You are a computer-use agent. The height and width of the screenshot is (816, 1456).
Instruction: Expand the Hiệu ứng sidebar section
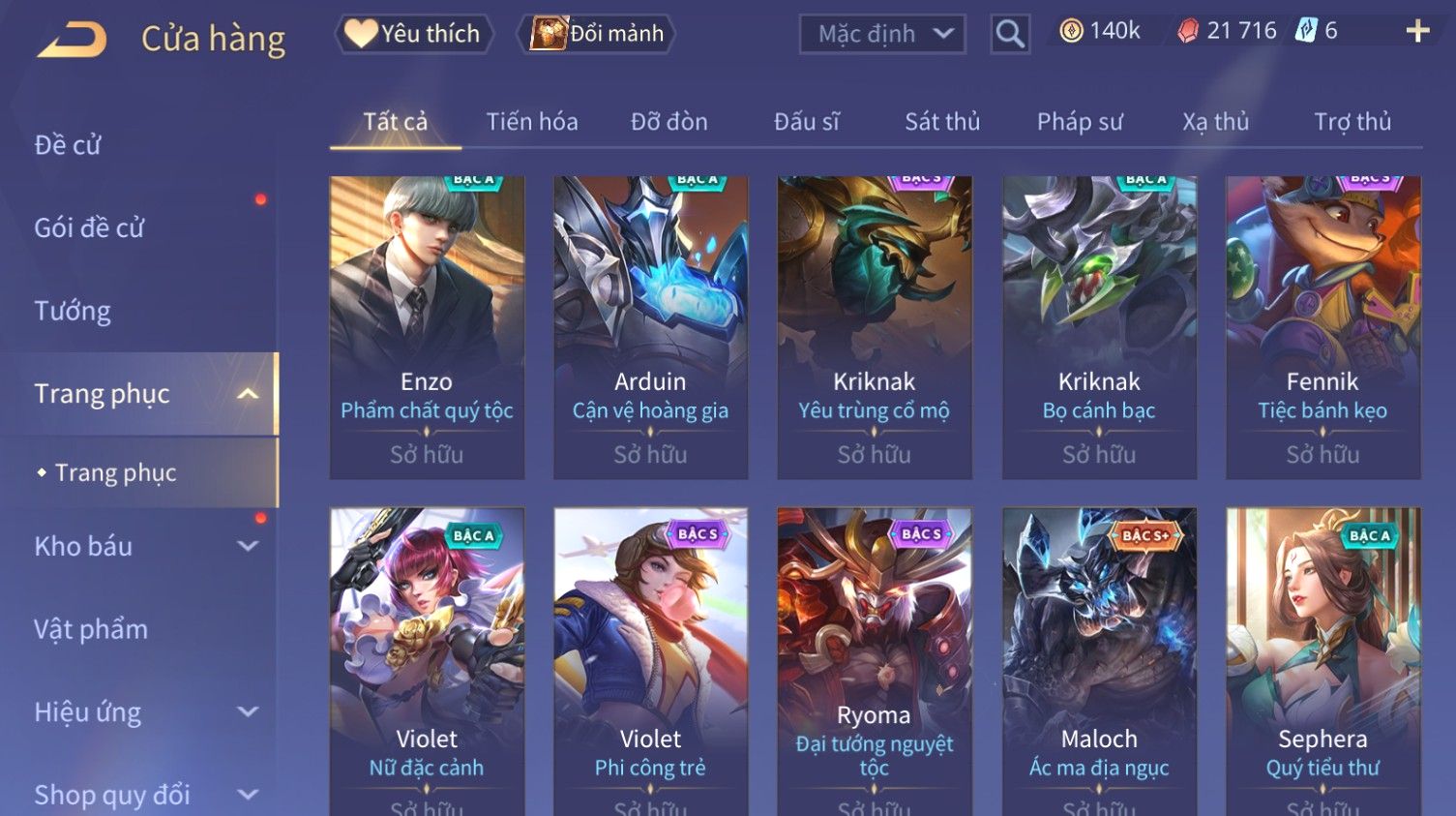pyautogui.click(x=248, y=711)
